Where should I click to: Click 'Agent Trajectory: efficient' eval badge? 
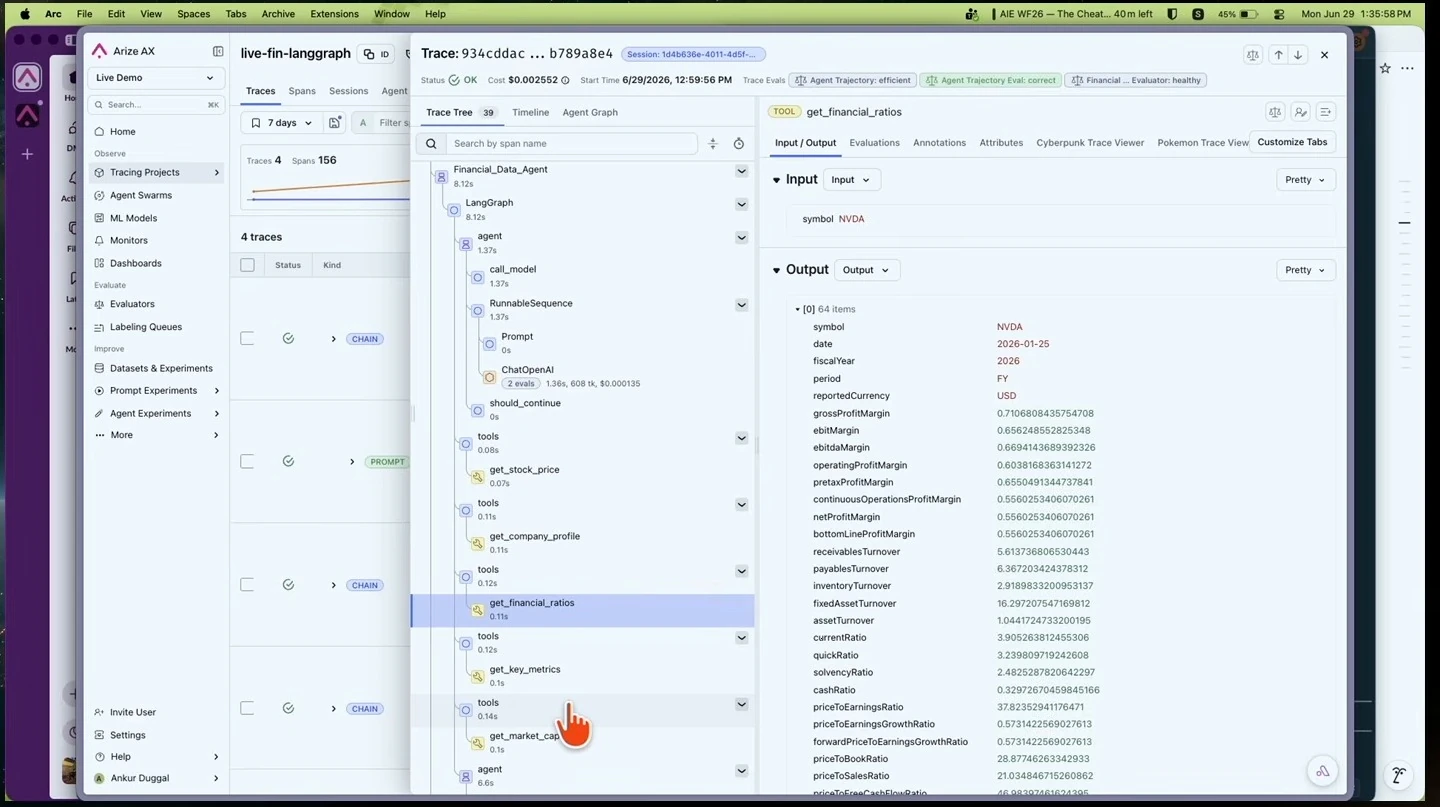[x=853, y=80]
